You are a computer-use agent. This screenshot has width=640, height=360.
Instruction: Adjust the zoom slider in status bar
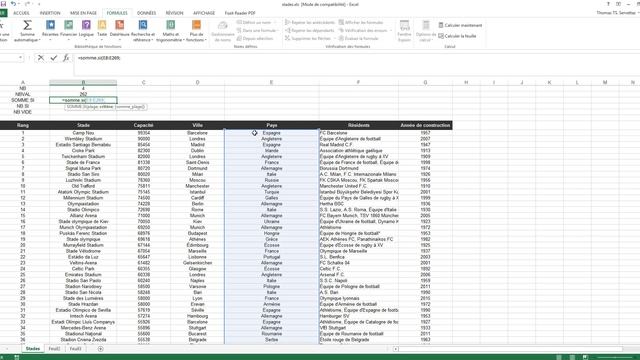click(x=614, y=357)
